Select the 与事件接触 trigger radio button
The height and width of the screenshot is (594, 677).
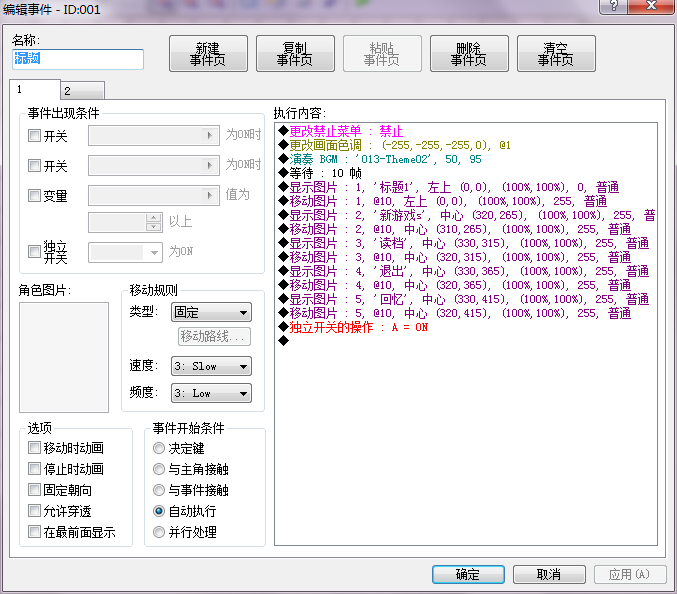[159, 490]
